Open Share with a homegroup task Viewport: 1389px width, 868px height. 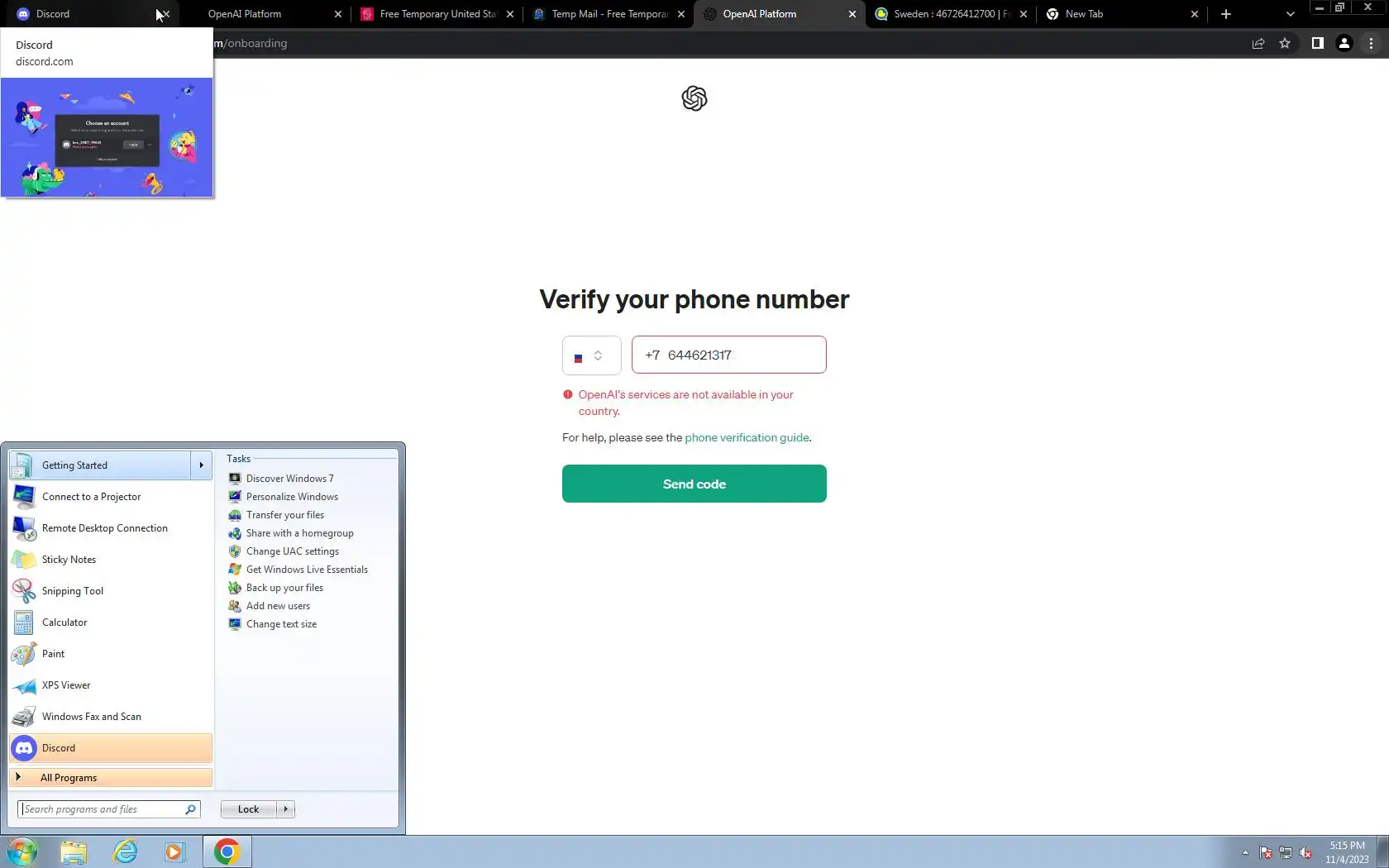tap(291, 533)
